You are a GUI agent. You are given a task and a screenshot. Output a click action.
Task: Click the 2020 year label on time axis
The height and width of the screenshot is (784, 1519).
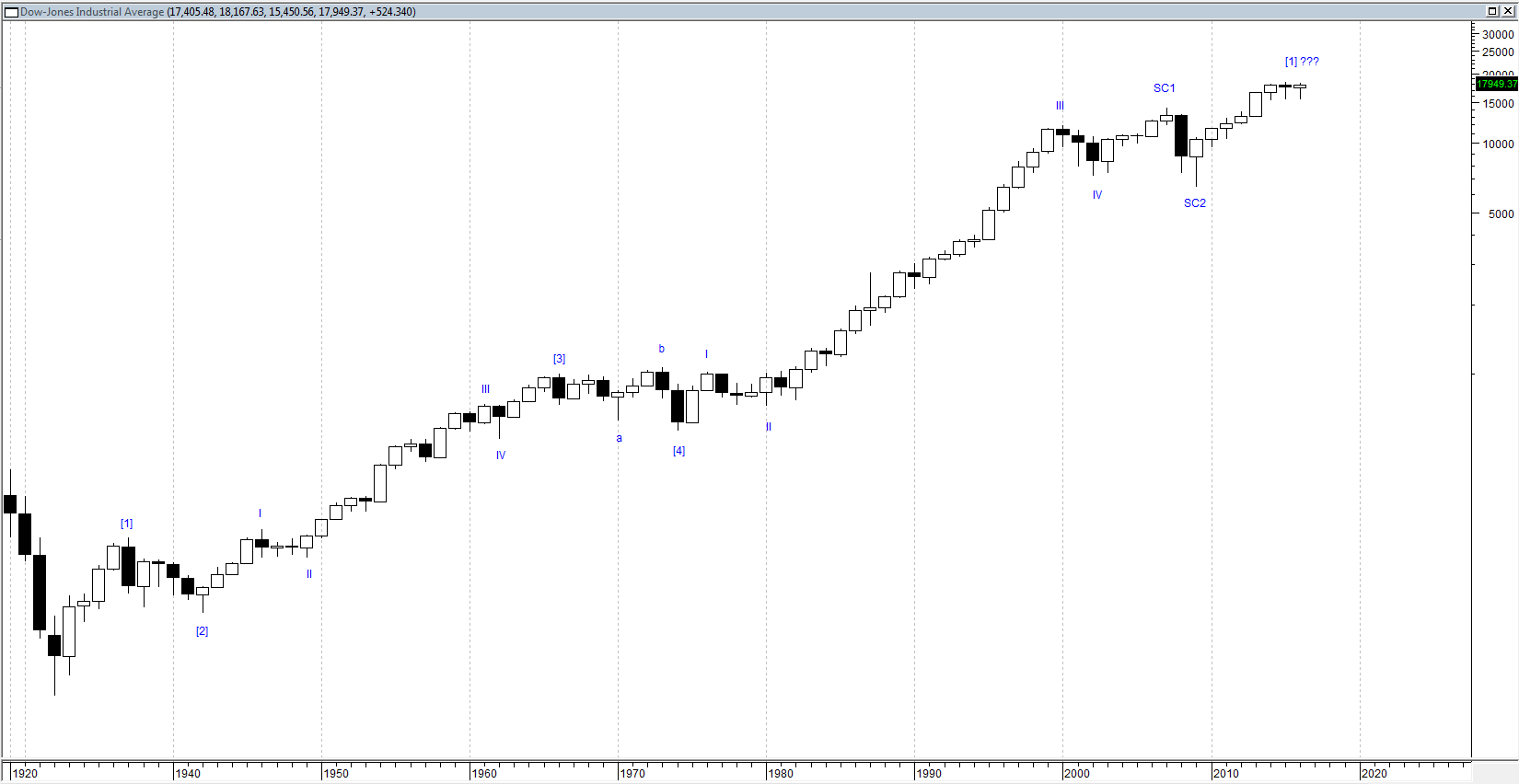point(1374,773)
